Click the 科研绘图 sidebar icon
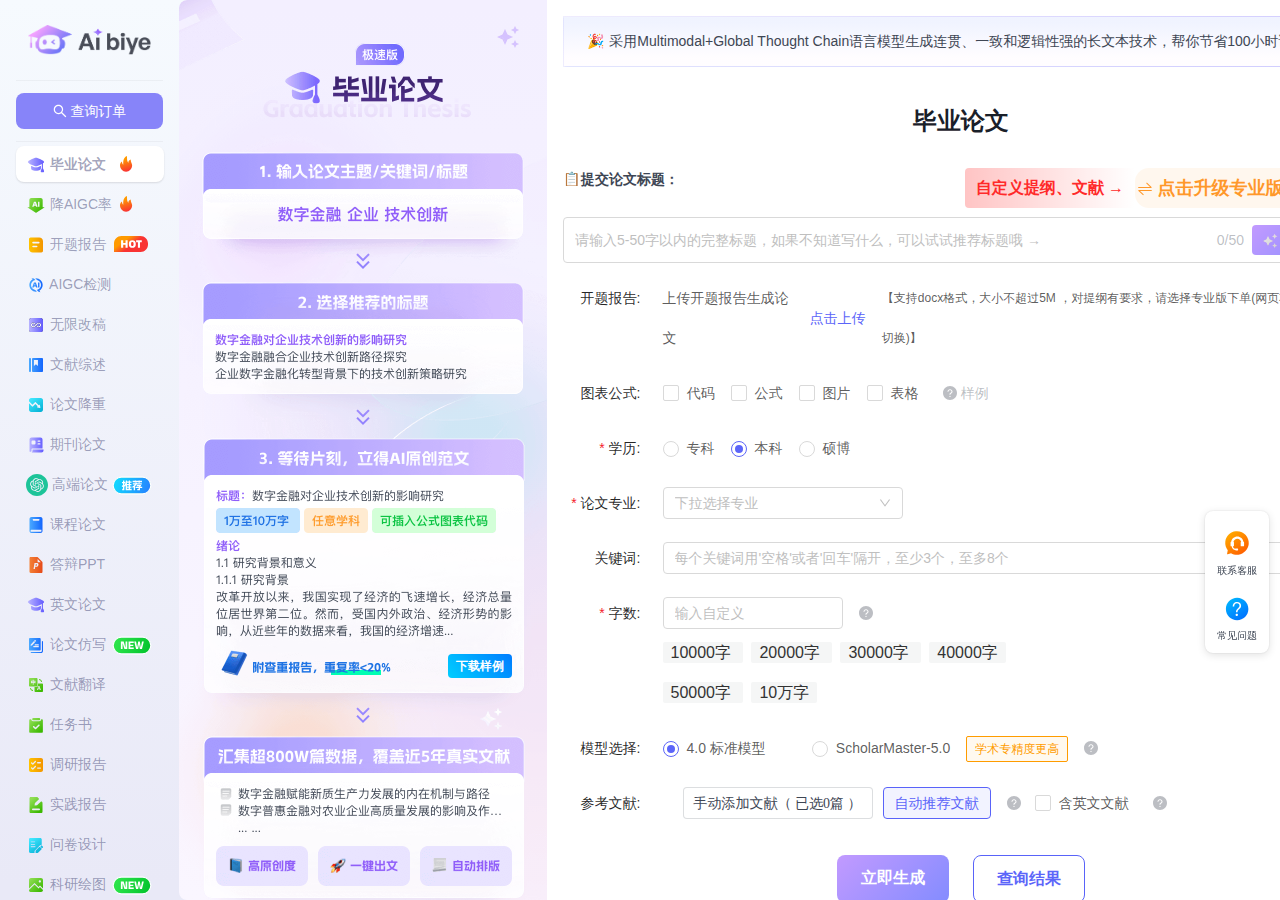The width and height of the screenshot is (1280, 900). [36, 884]
